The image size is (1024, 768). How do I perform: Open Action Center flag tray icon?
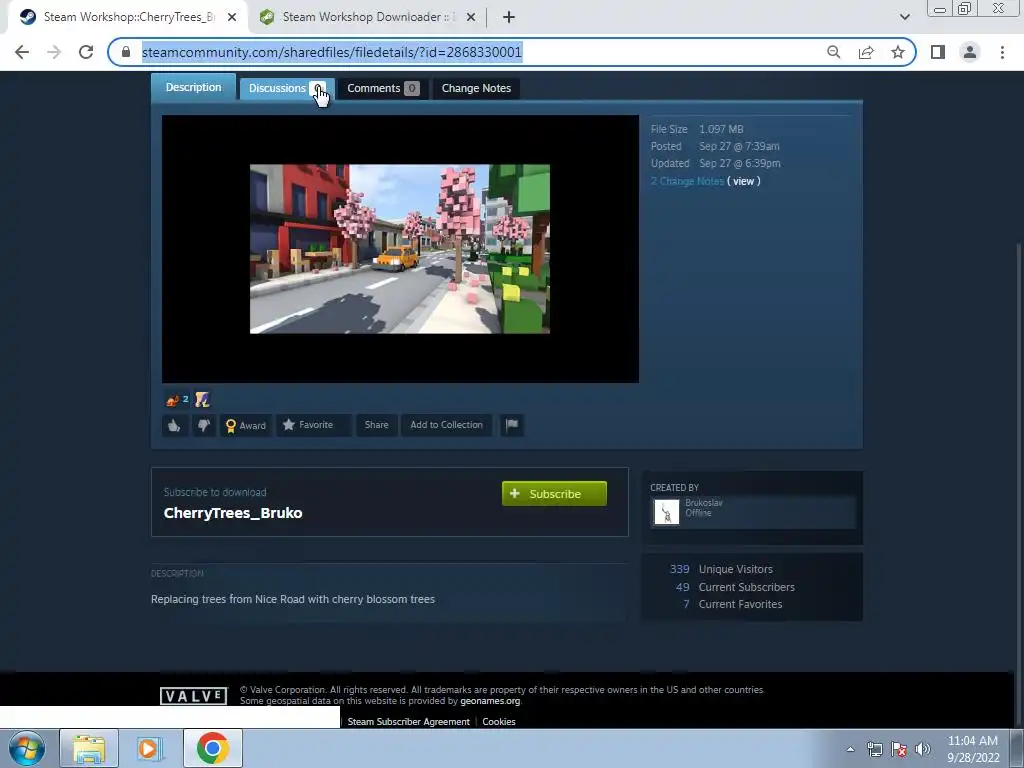point(899,749)
